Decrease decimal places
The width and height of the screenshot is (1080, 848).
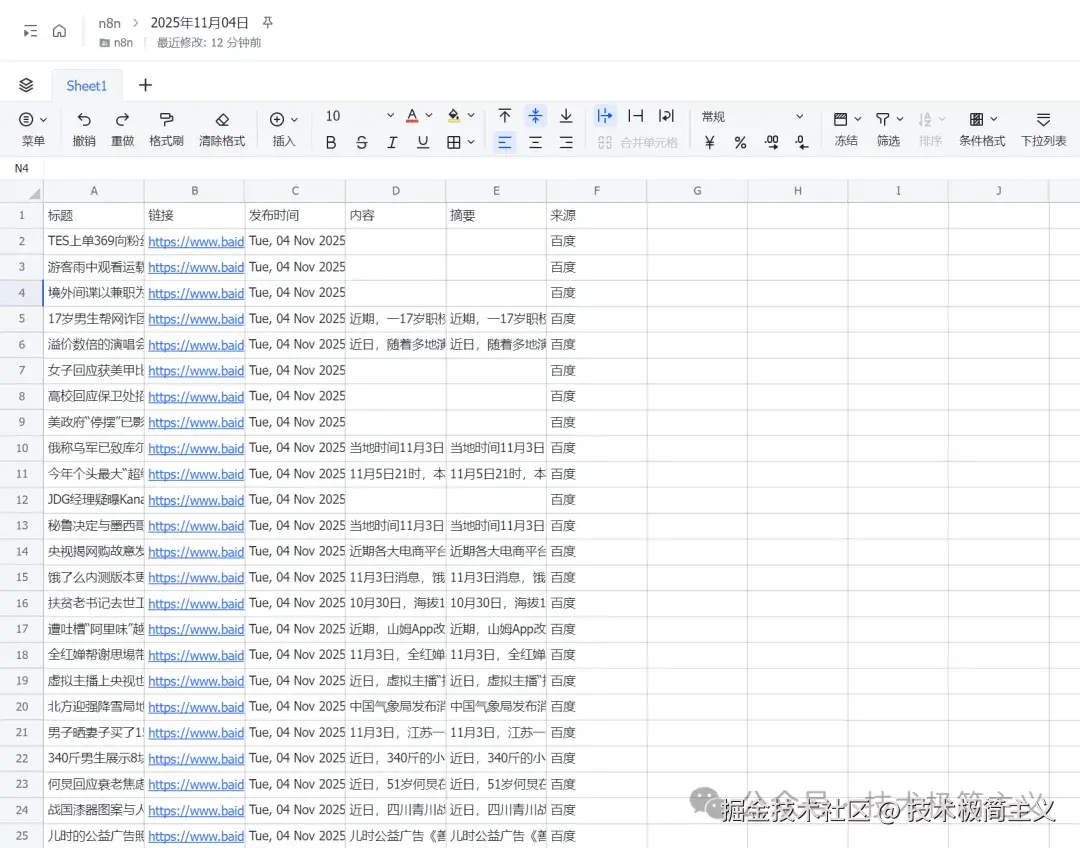click(801, 143)
